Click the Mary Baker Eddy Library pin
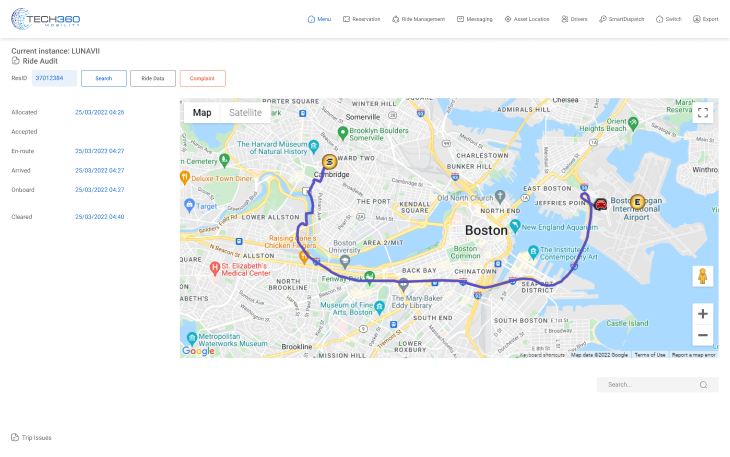 404,284
